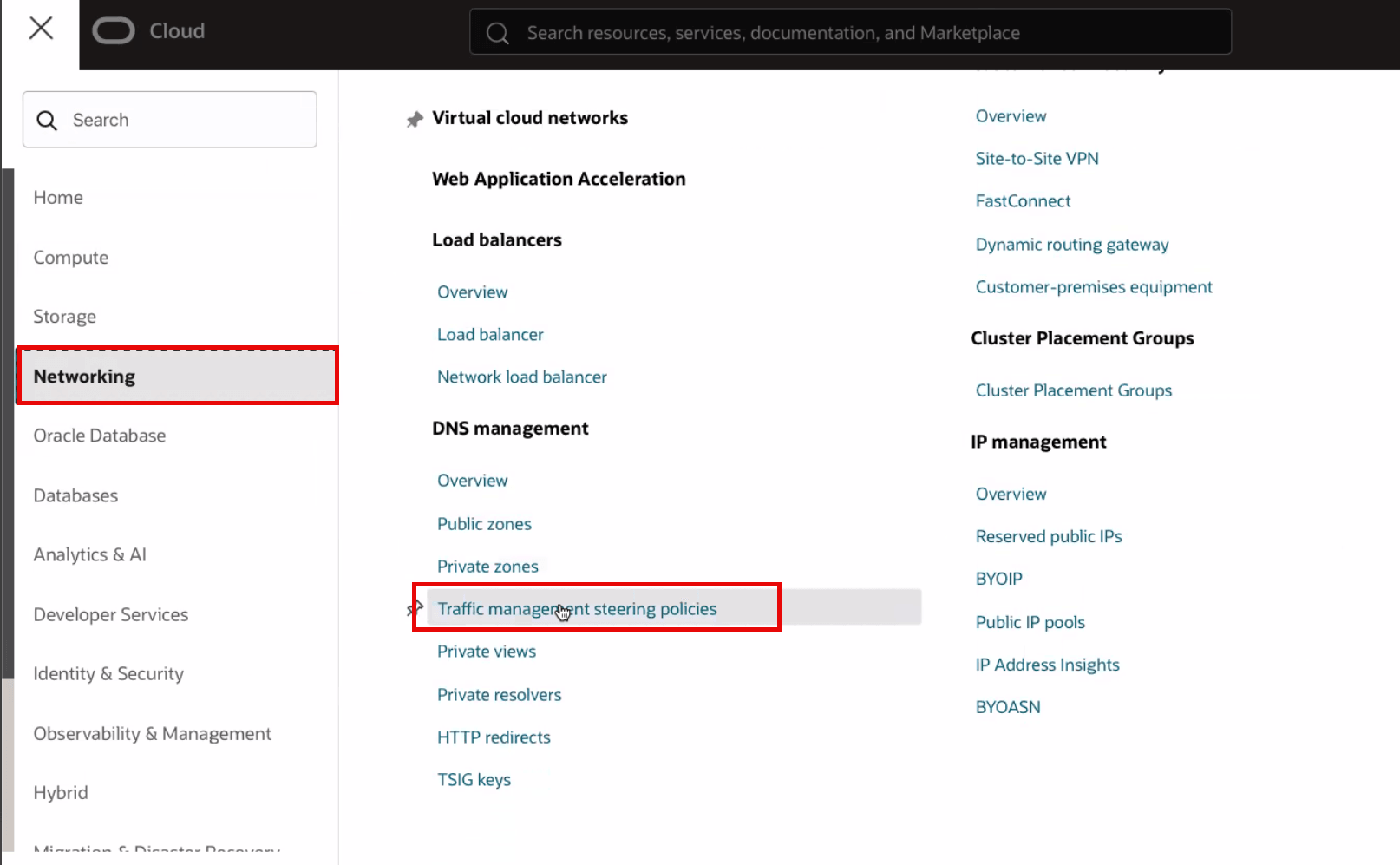Open Private zones
Image resolution: width=1400 pixels, height=865 pixels.
pos(487,567)
